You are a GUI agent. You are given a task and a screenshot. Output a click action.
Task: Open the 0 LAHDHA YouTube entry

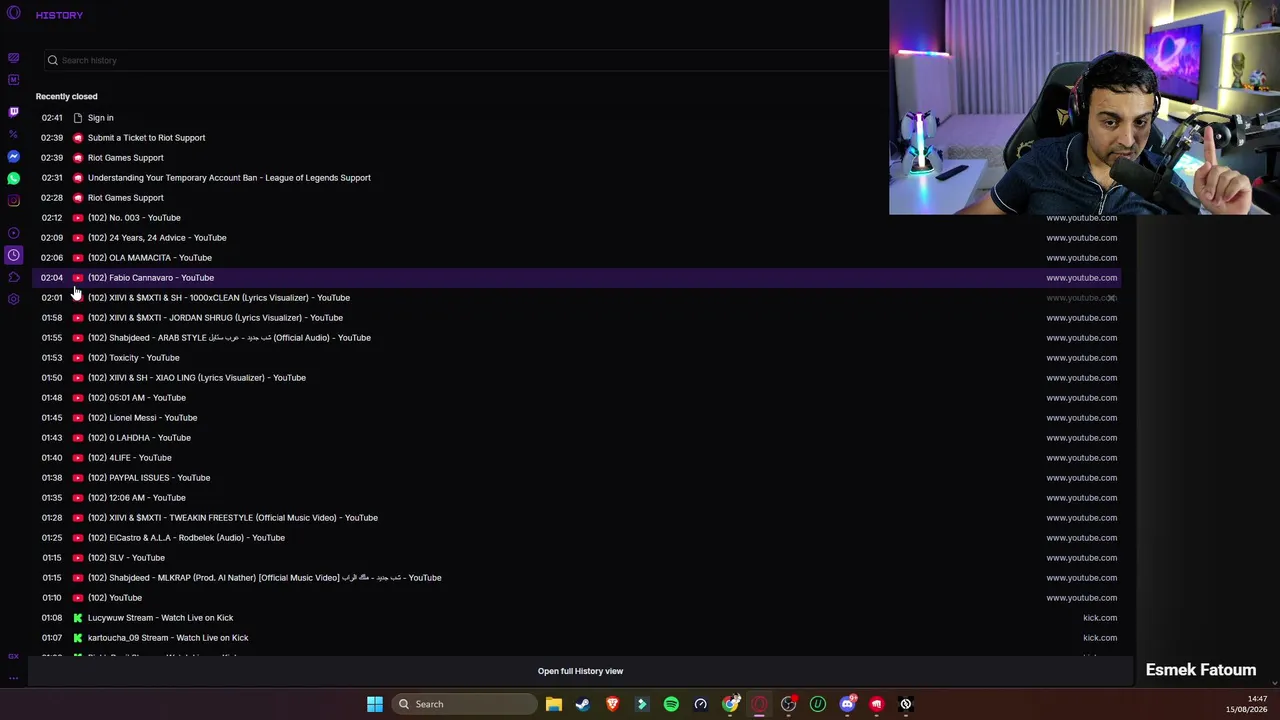pyautogui.click(x=576, y=438)
